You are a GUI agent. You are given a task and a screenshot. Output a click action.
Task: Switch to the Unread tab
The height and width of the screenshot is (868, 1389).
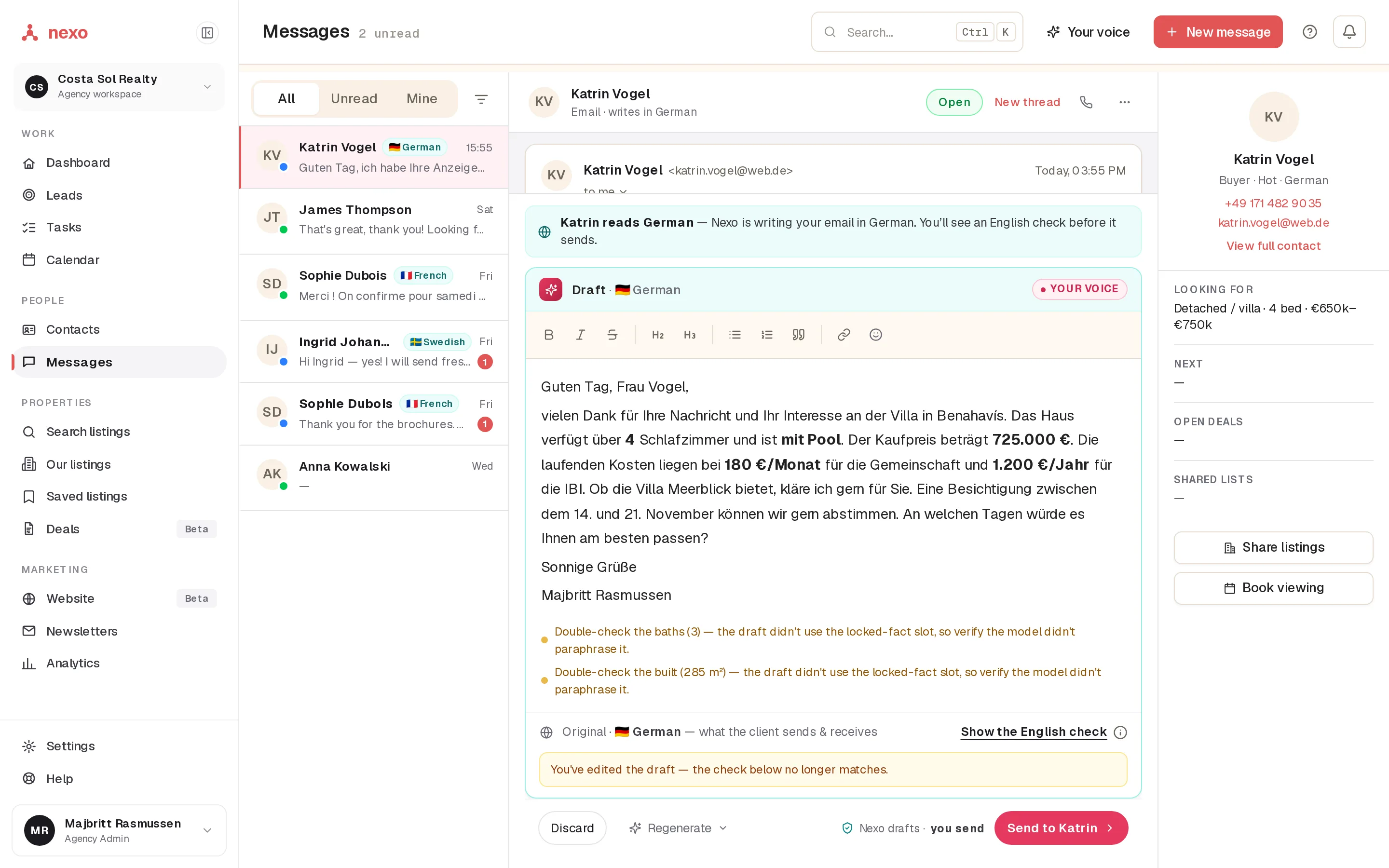pos(354,99)
